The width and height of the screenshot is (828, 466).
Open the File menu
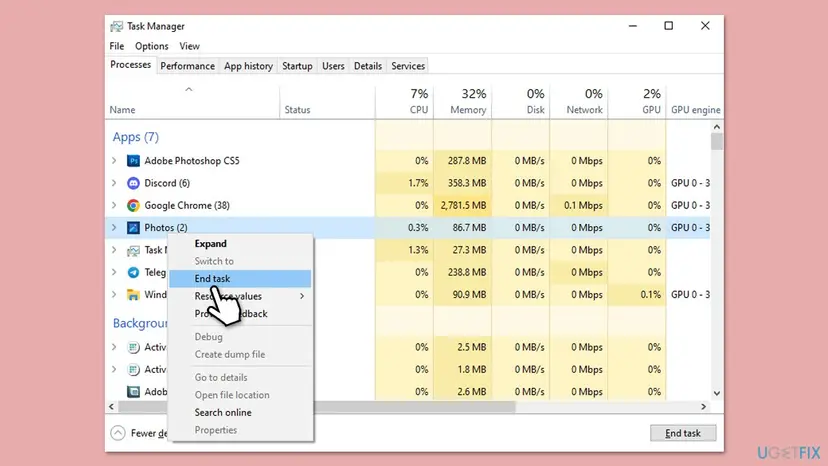pyautogui.click(x=117, y=46)
